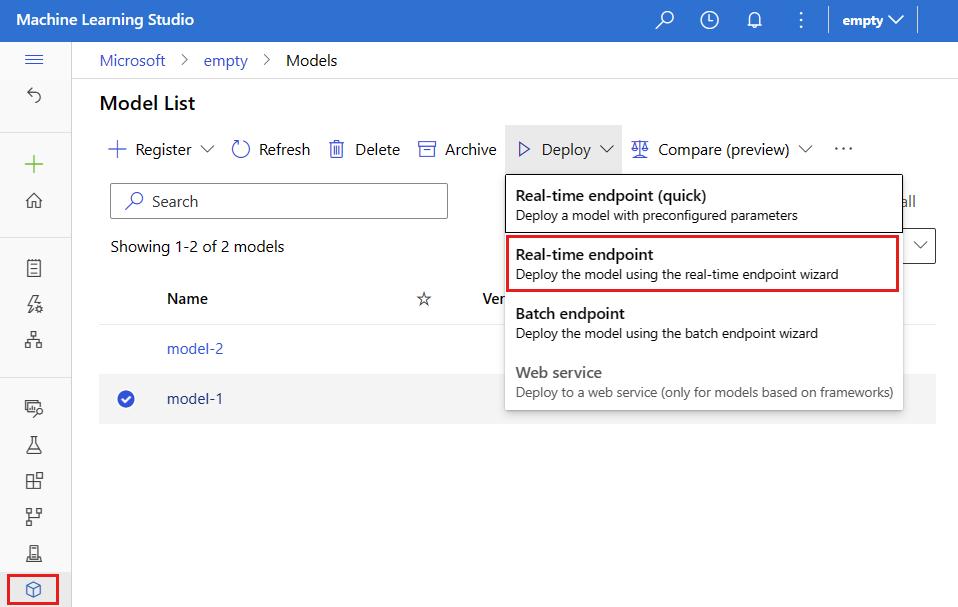Click Models breadcrumb text
958x607 pixels.
[312, 60]
